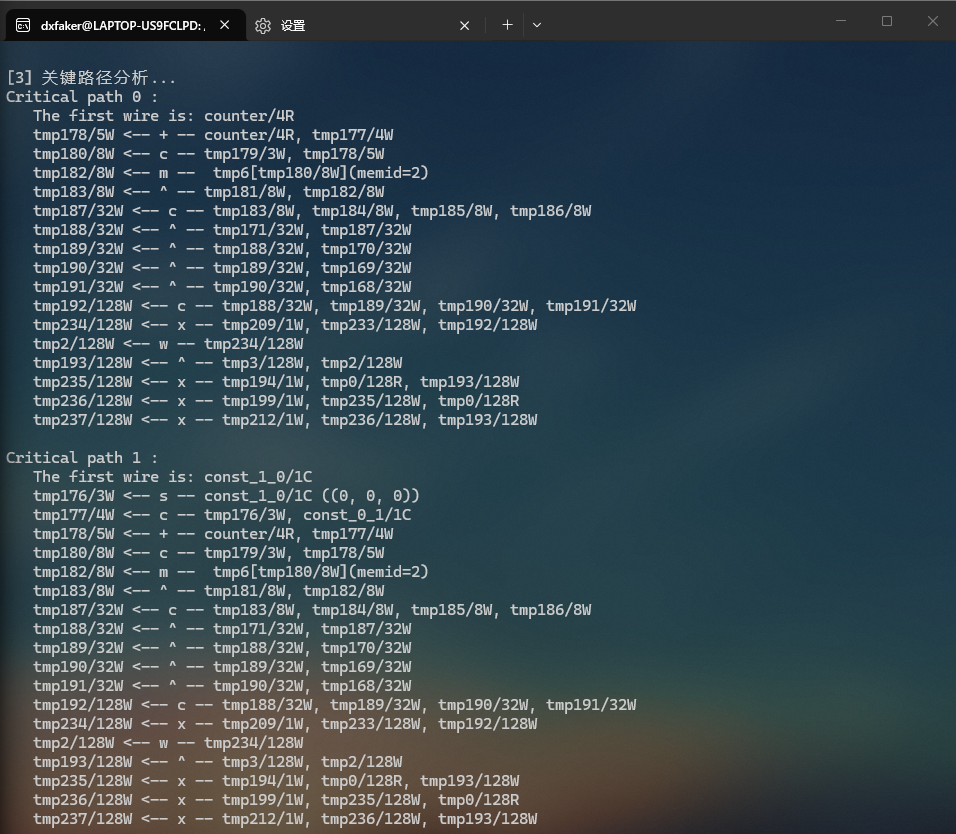
Task: Click the terminal icon on the dxfaker tab
Action: coord(23,26)
